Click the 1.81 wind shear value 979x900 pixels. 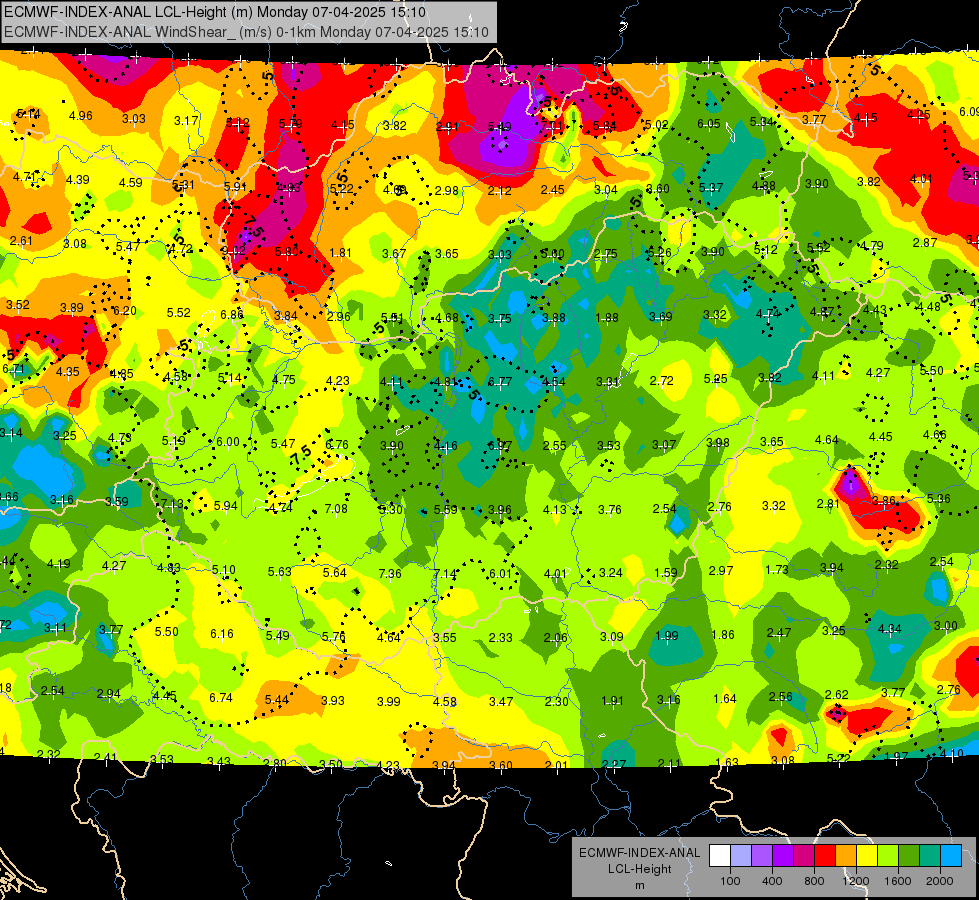click(340, 253)
